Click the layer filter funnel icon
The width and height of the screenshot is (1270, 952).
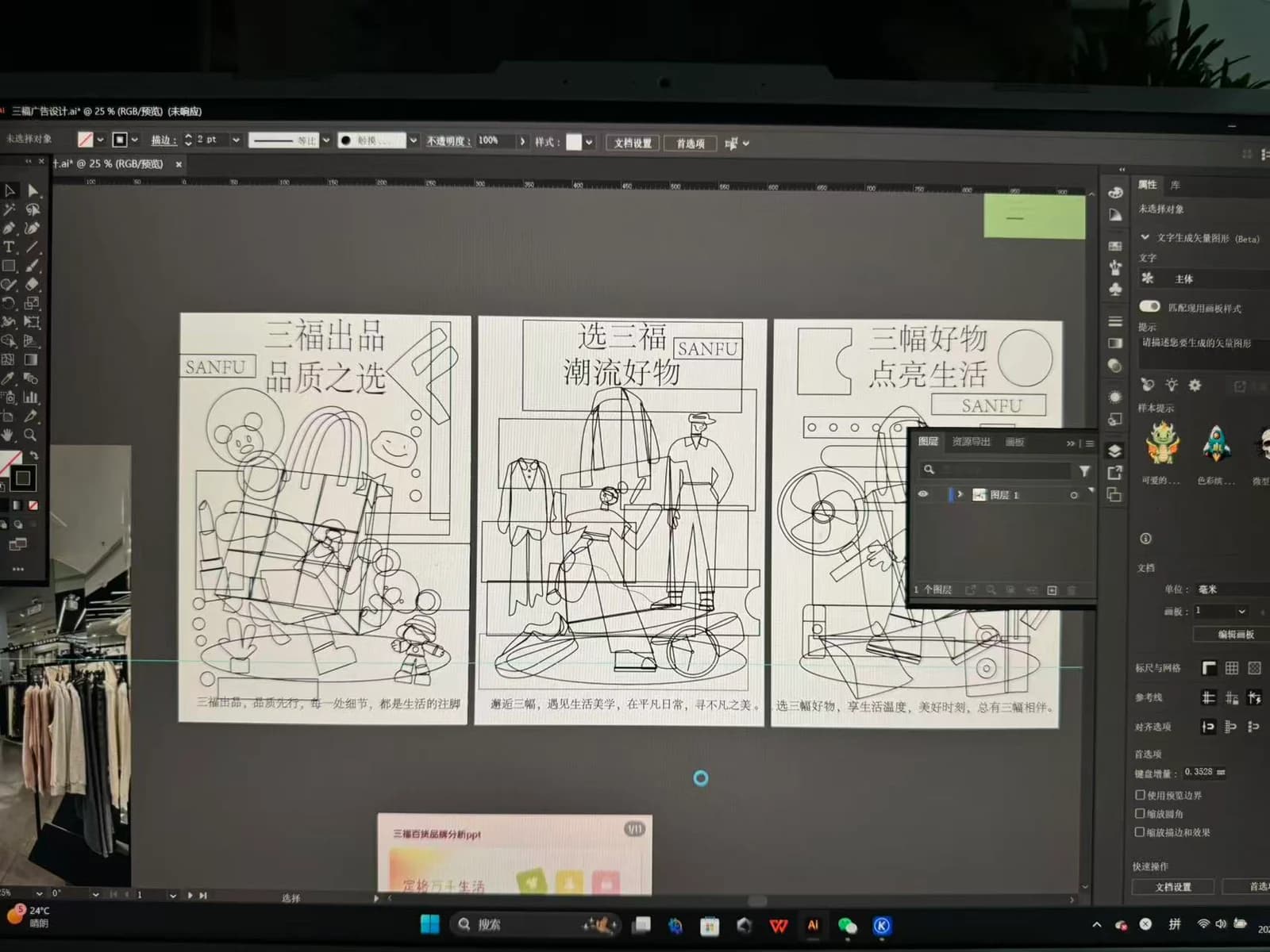1084,471
